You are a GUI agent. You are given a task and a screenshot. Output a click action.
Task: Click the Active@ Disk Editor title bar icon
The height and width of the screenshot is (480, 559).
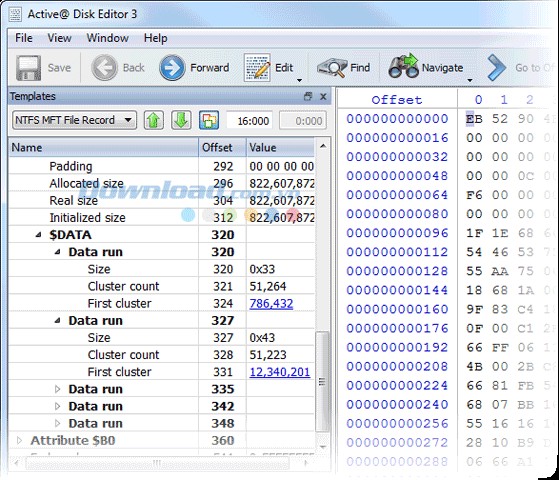[x=16, y=15]
